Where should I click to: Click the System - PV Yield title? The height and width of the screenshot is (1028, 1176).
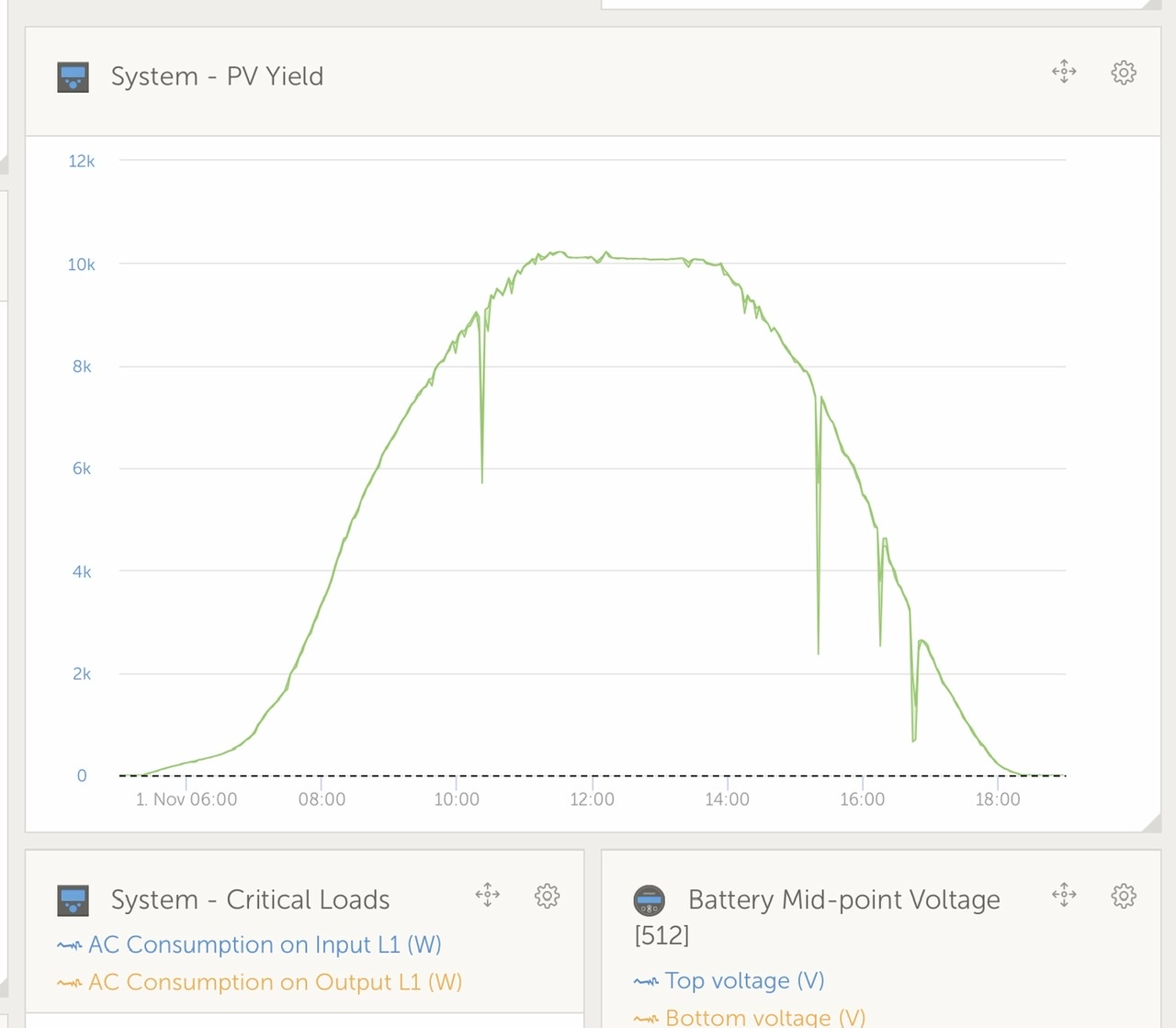click(217, 76)
